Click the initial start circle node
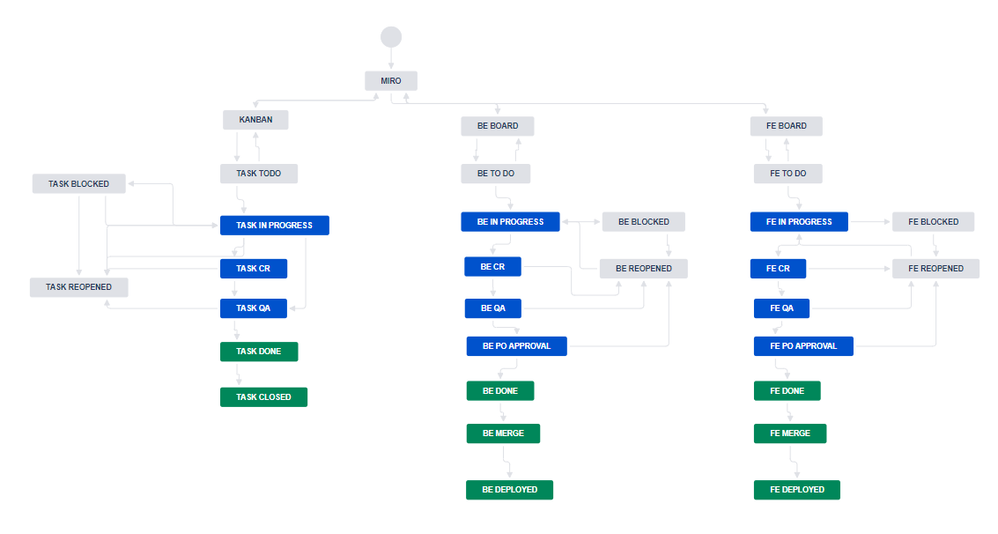The image size is (998, 534). 391,37
